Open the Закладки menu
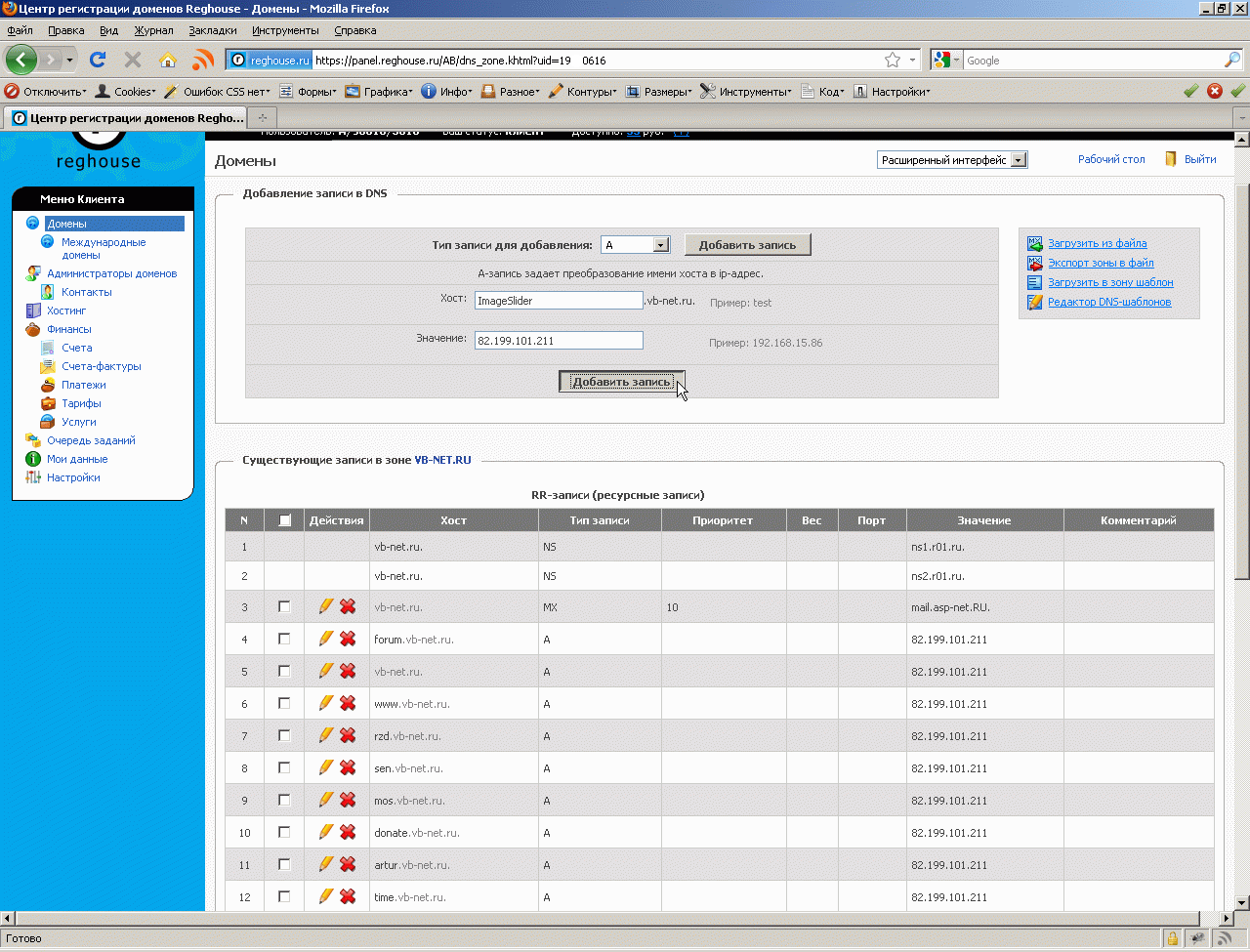Image resolution: width=1250 pixels, height=952 pixels. [x=213, y=30]
